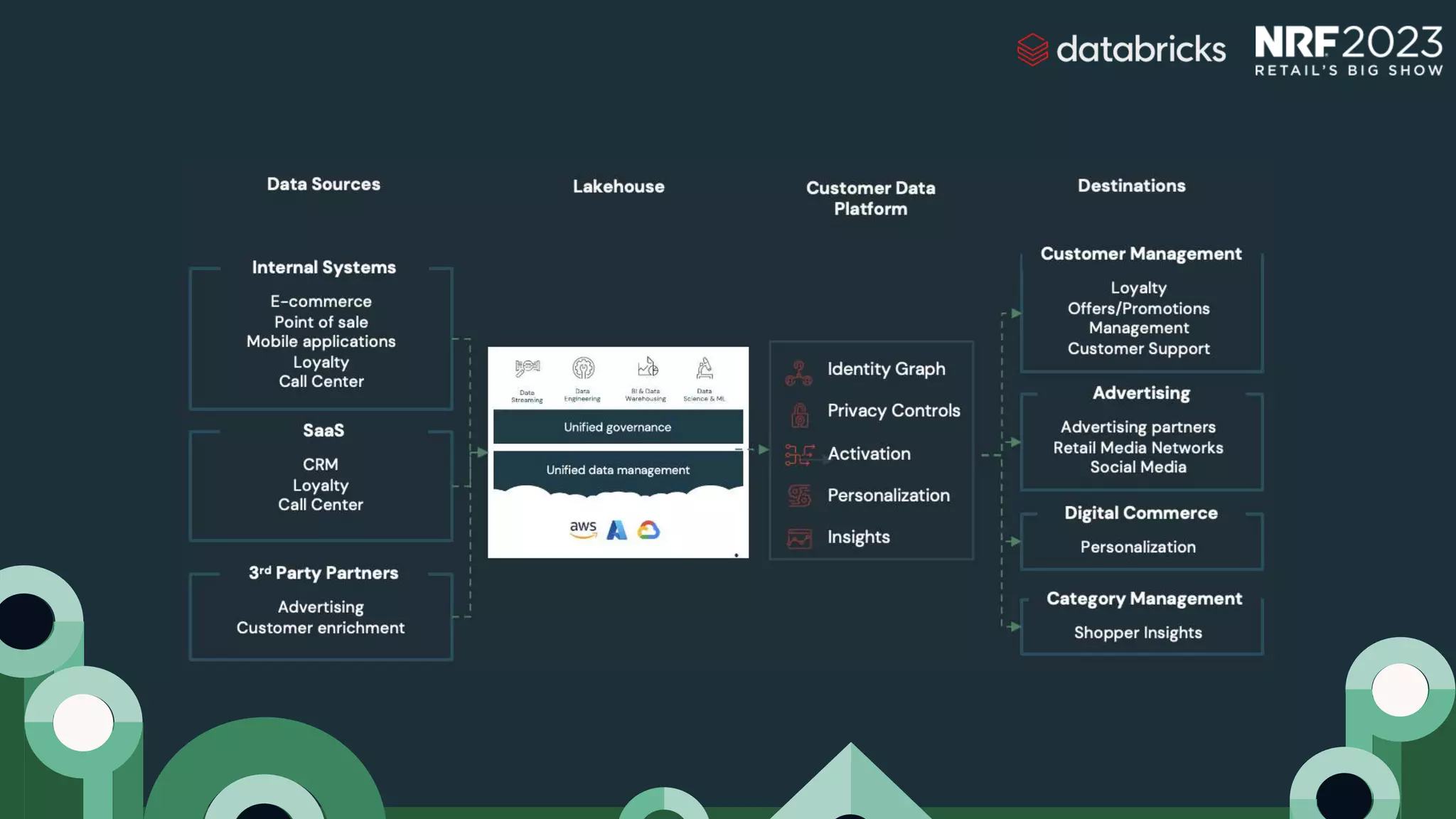1456x819 pixels.
Task: Click the NRF 2023 logo
Action: [x=1348, y=50]
